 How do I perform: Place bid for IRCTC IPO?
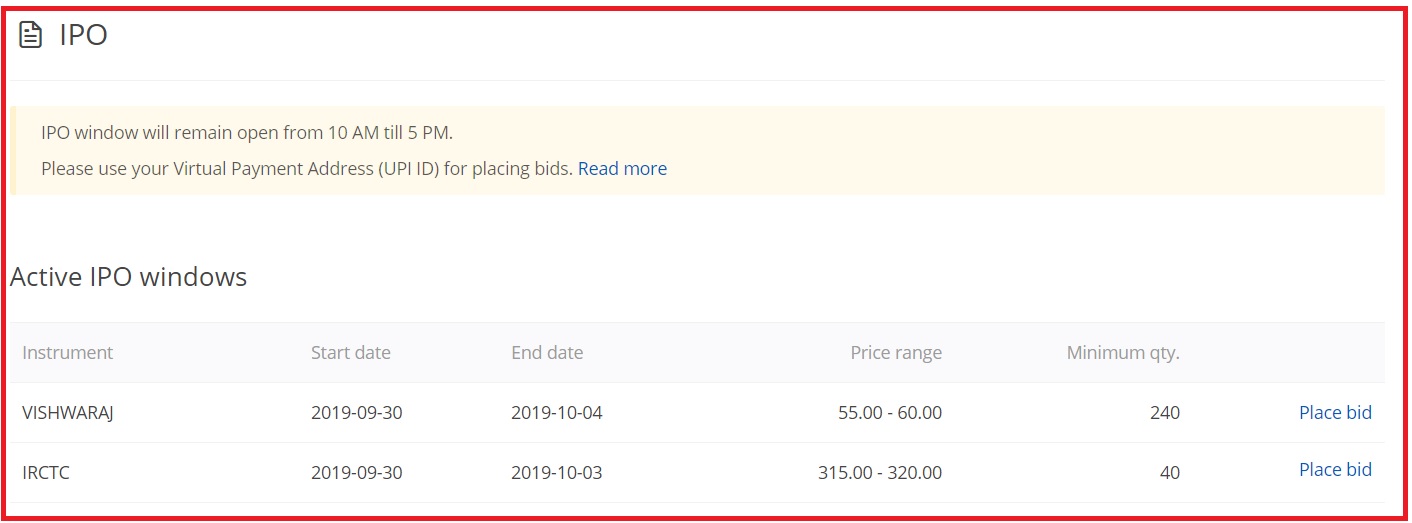[1335, 469]
